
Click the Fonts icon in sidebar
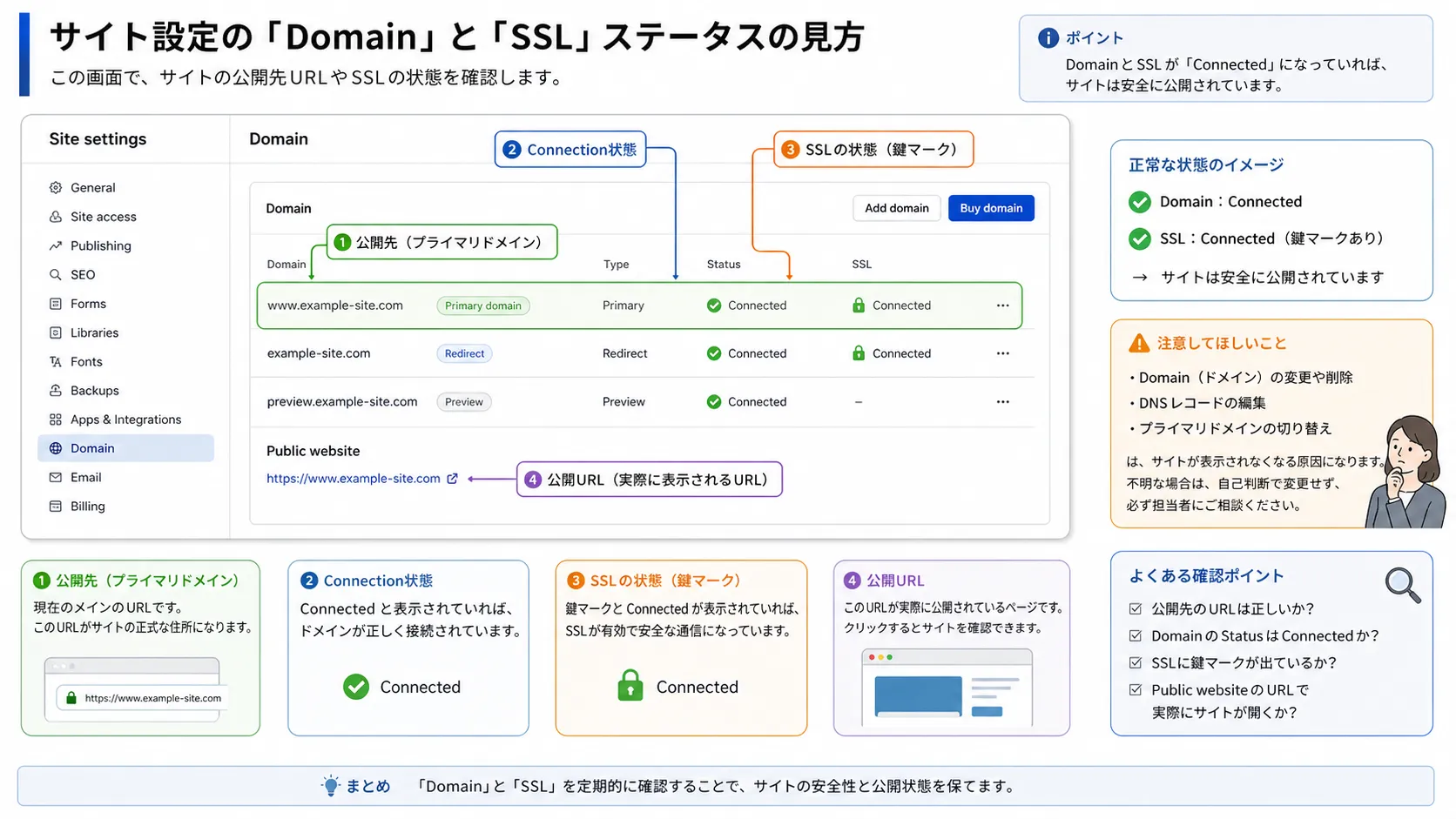[x=56, y=362]
